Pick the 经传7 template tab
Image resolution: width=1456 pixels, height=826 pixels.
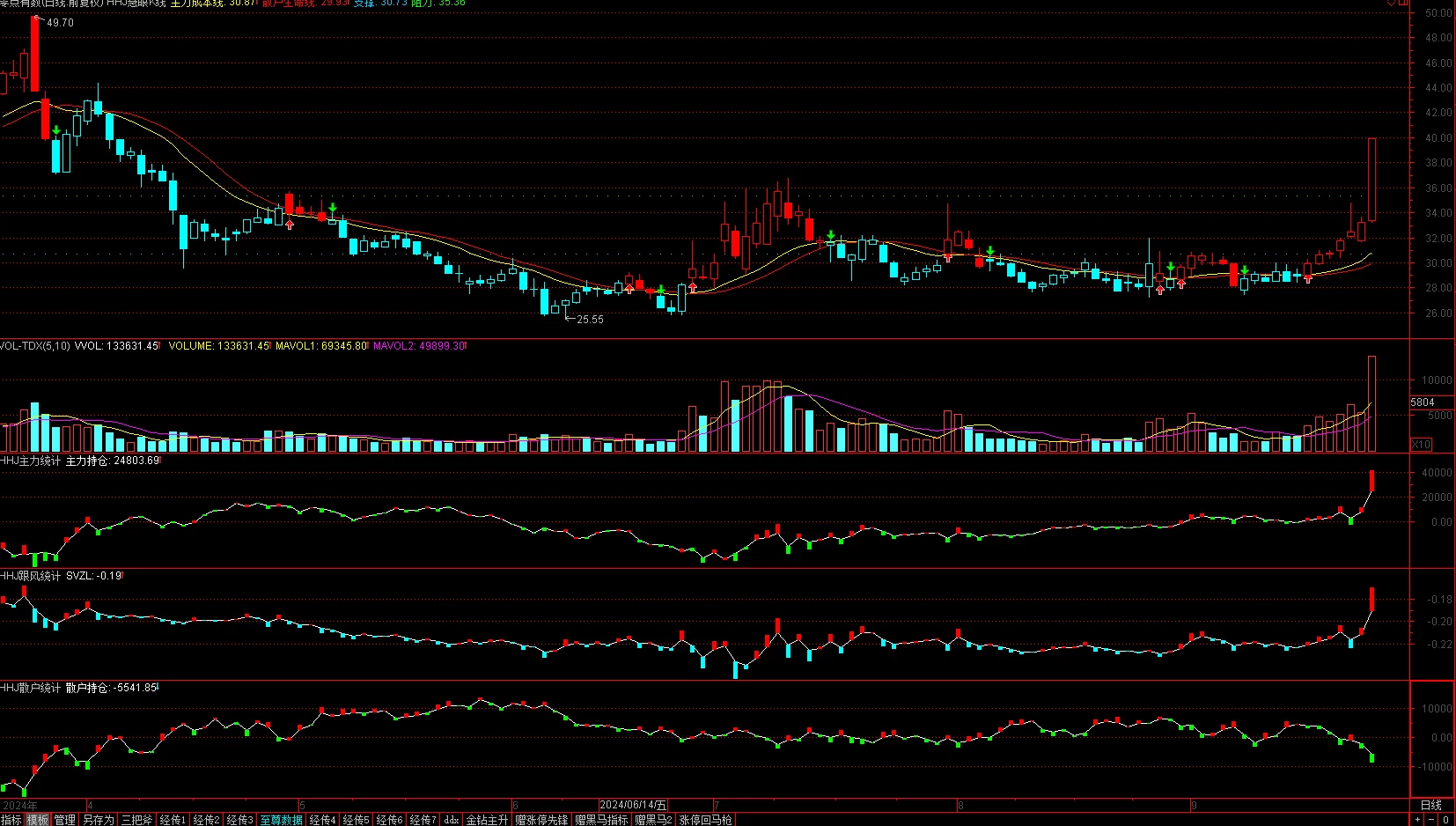[x=423, y=820]
